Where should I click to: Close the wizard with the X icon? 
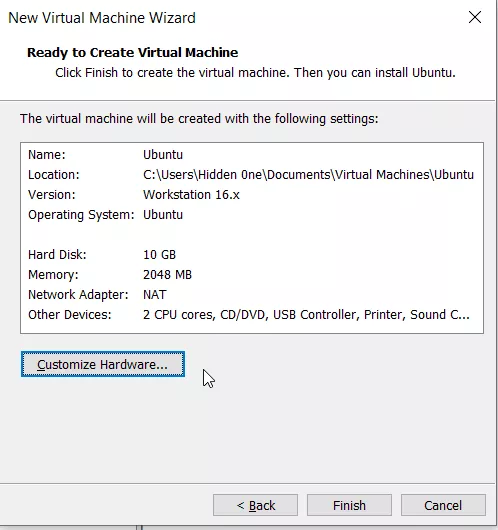tap(475, 17)
